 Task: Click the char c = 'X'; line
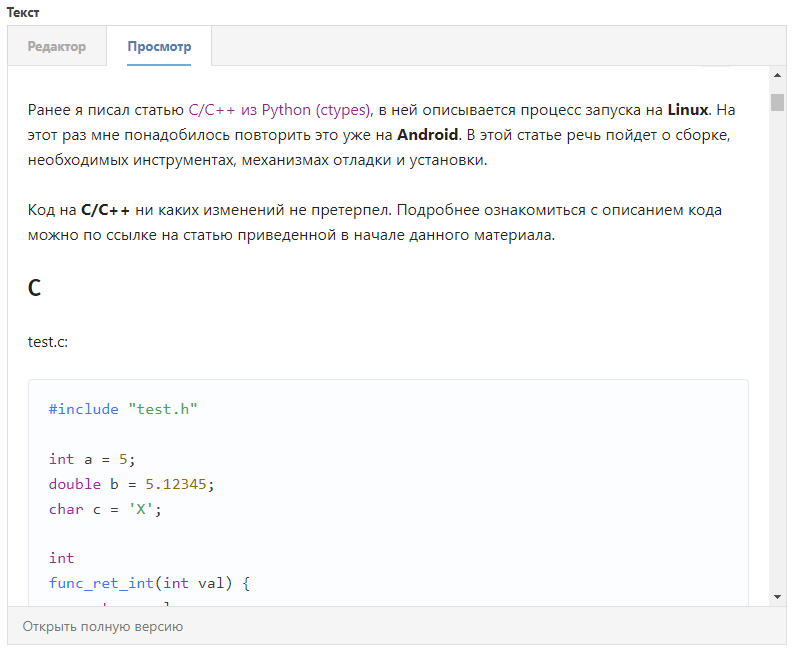point(105,509)
